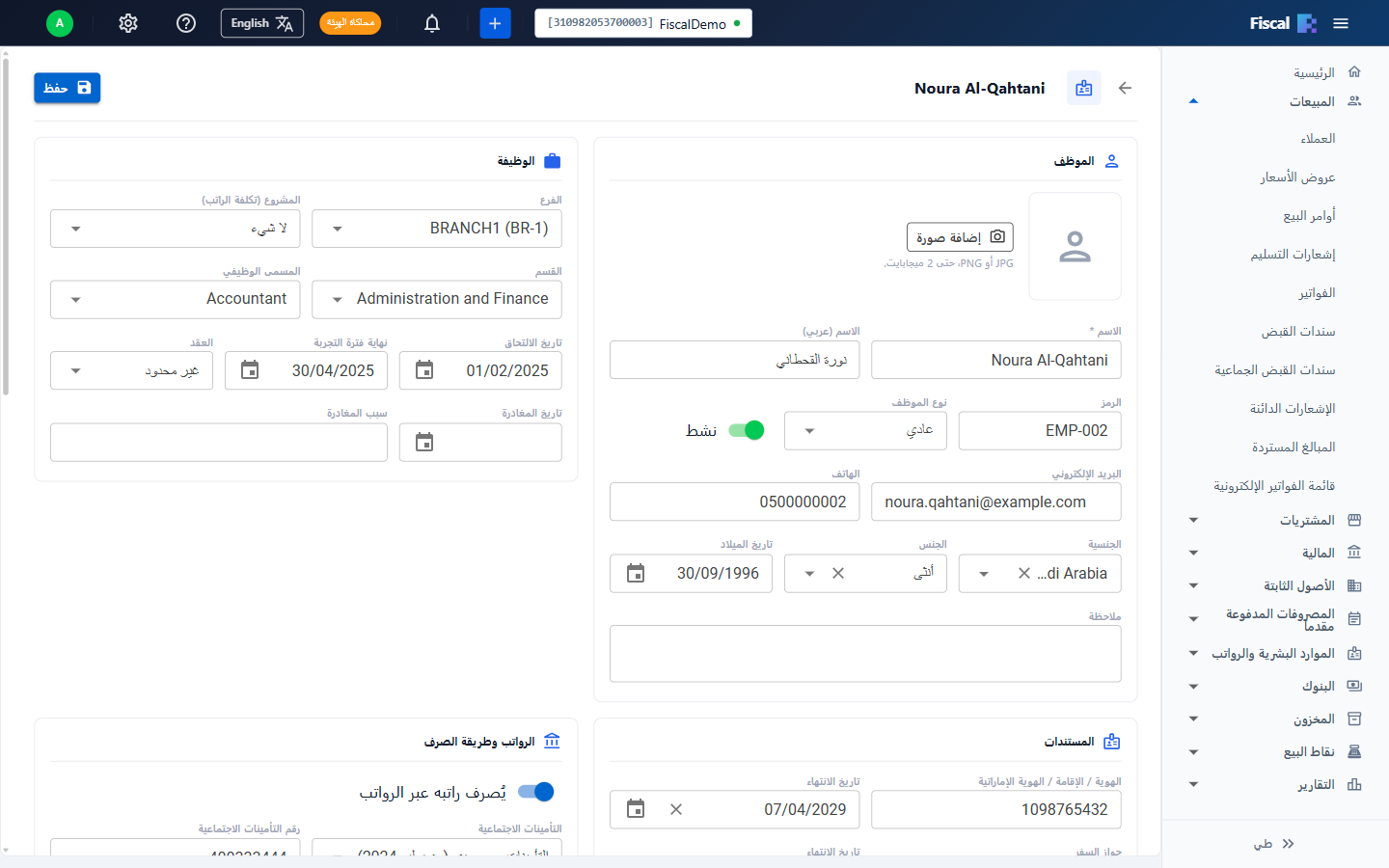Open the calendar for probation end 30/04/2025
This screenshot has width=1389, height=868.
coord(250,370)
